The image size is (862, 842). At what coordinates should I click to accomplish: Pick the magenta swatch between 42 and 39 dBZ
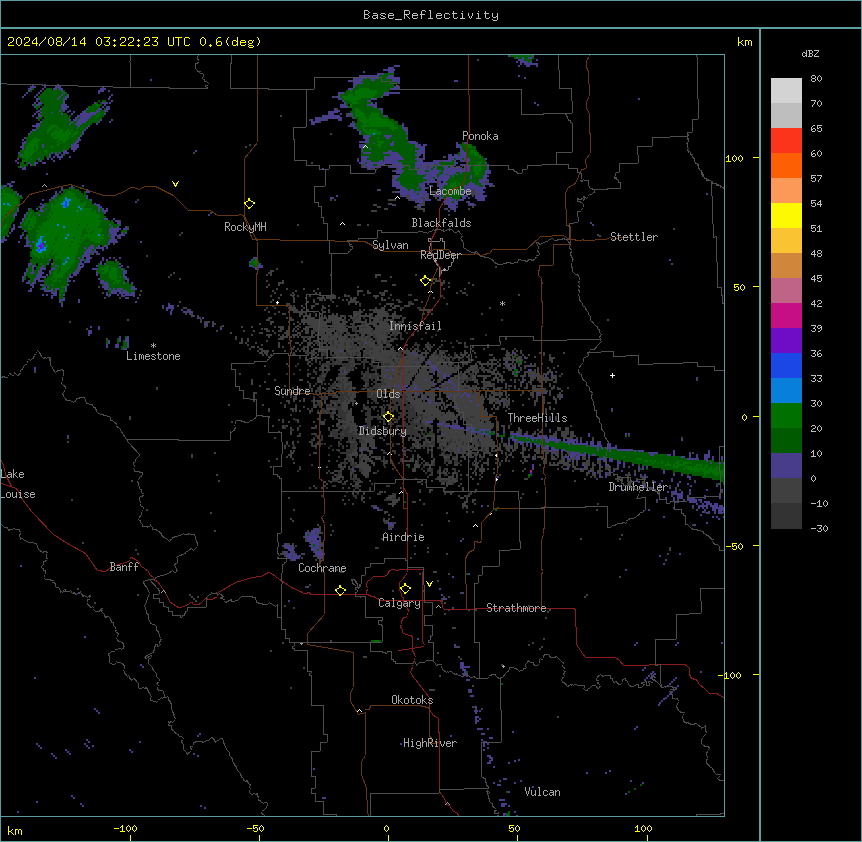point(786,316)
